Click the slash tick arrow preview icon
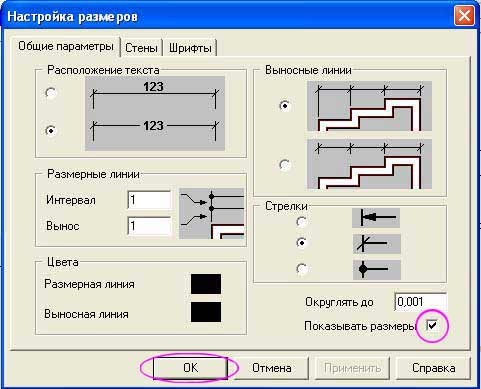 tap(377, 244)
